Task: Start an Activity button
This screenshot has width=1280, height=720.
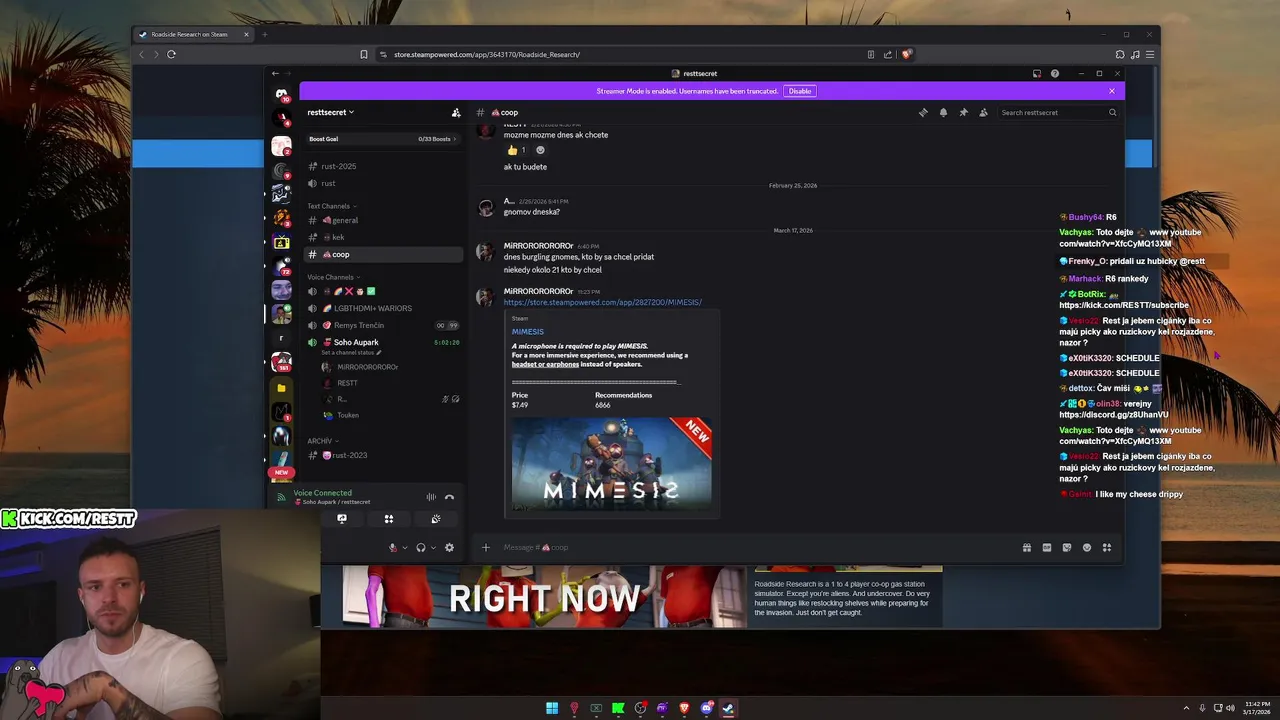Action: pos(389,519)
